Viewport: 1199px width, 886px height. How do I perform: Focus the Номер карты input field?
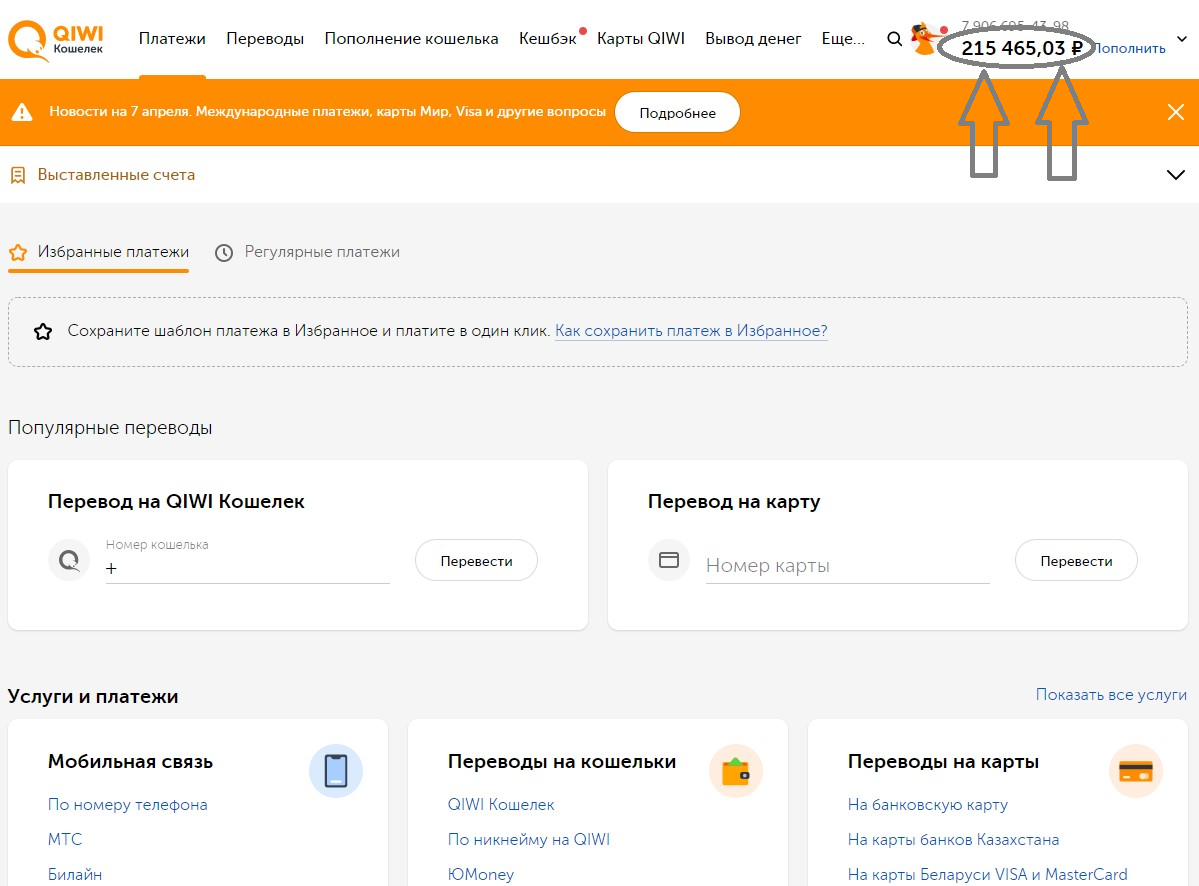click(x=847, y=565)
